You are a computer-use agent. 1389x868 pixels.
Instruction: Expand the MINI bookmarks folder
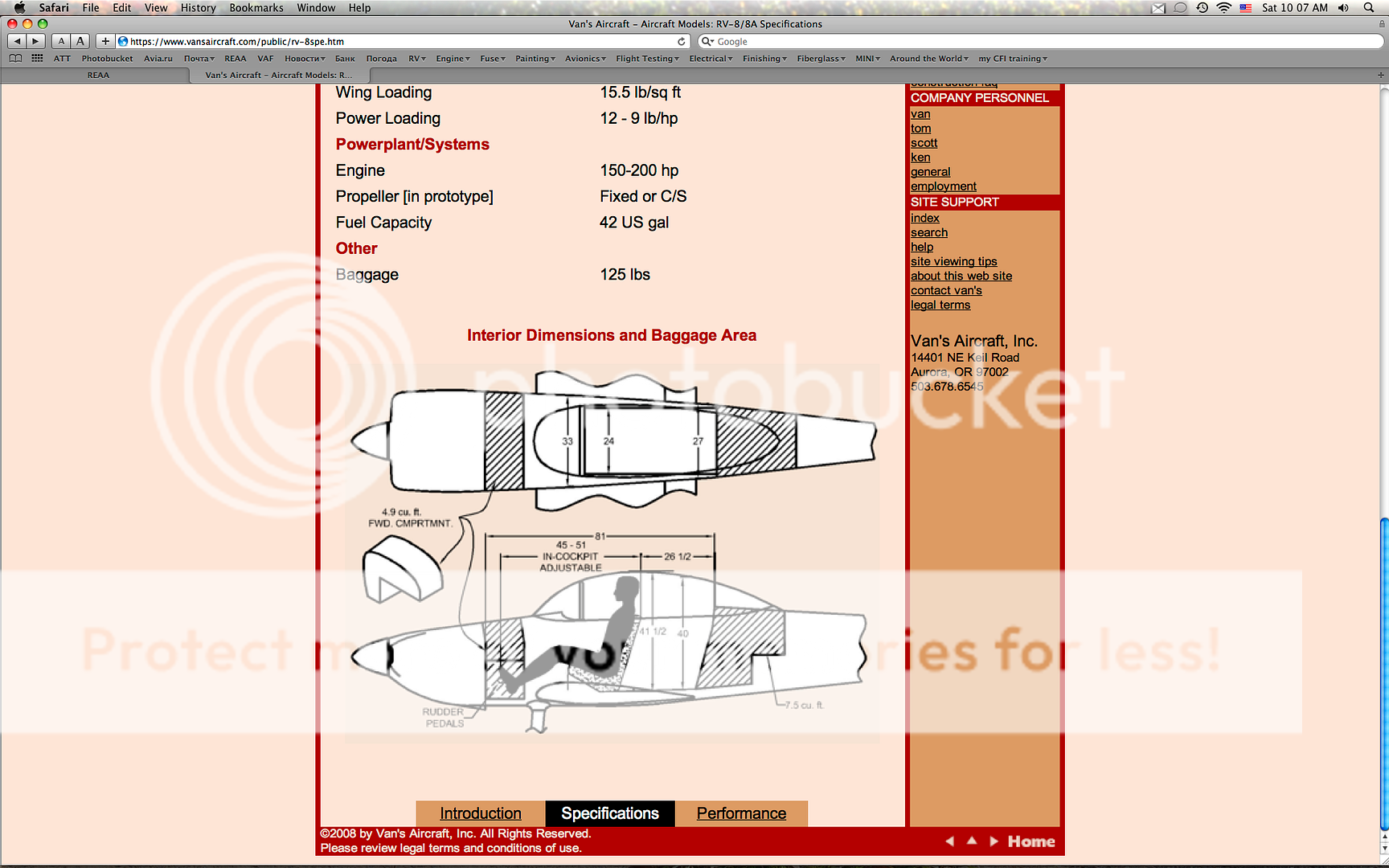pyautogui.click(x=867, y=59)
